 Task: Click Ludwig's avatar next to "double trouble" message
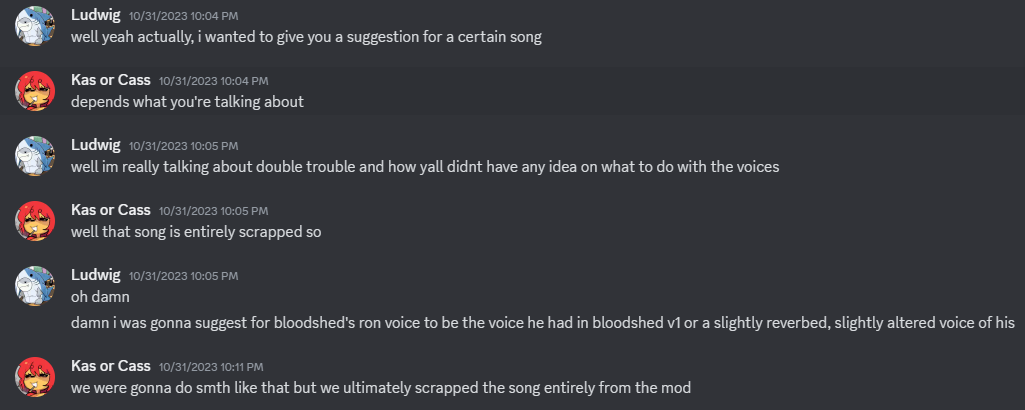[34, 157]
